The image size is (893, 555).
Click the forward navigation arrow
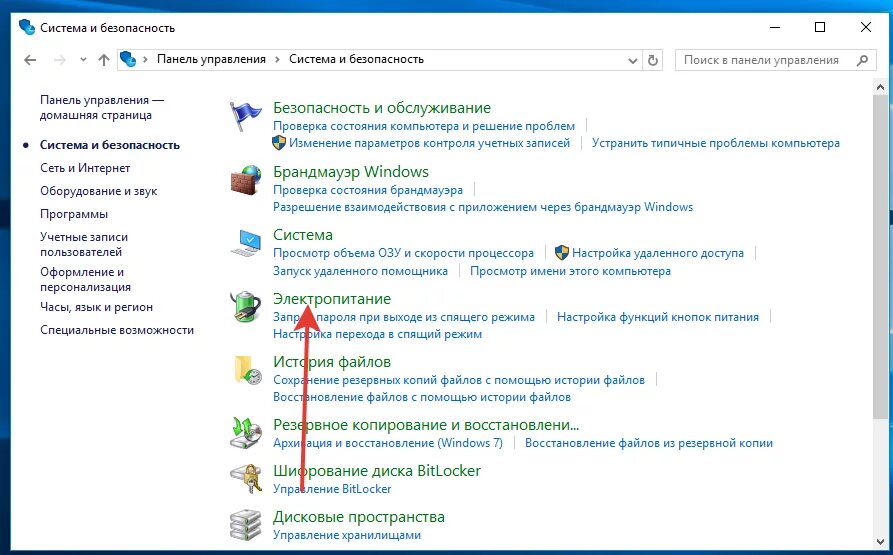click(59, 60)
